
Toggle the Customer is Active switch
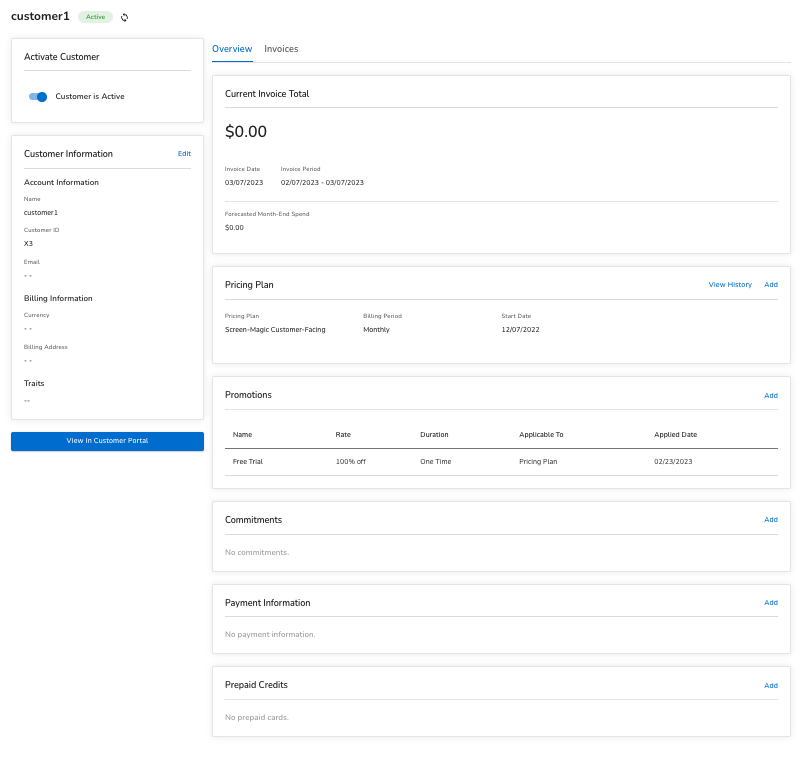pyautogui.click(x=38, y=97)
